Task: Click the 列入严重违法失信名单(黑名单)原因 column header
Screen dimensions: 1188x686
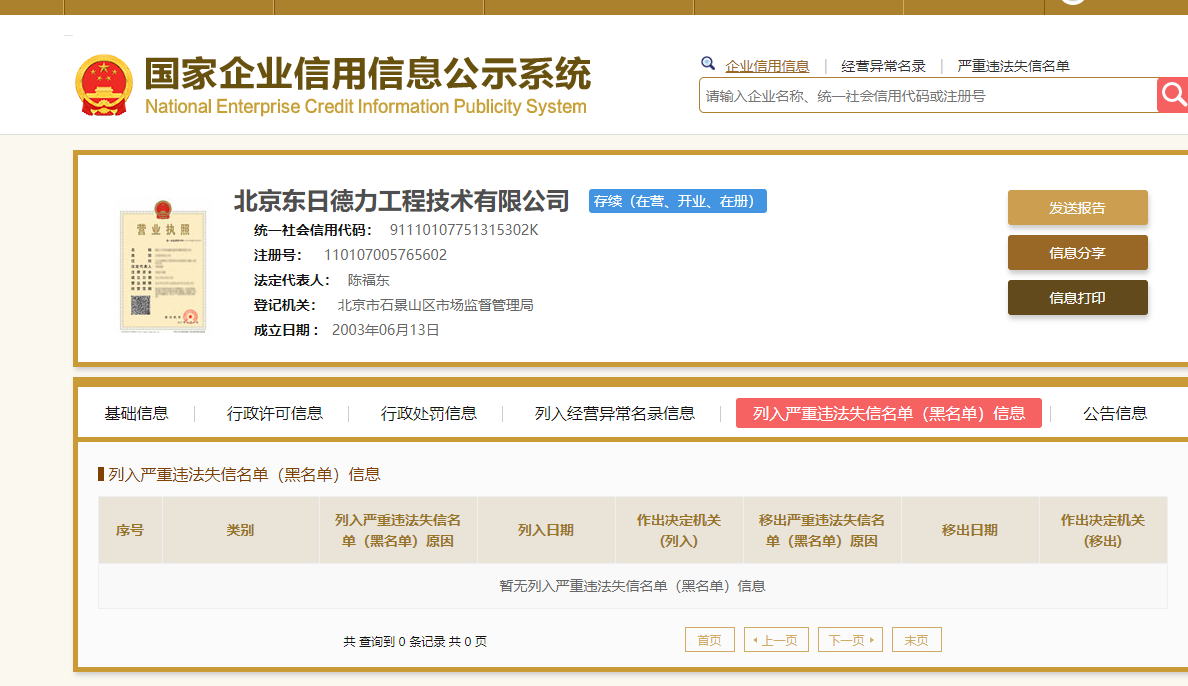Action: (x=398, y=530)
